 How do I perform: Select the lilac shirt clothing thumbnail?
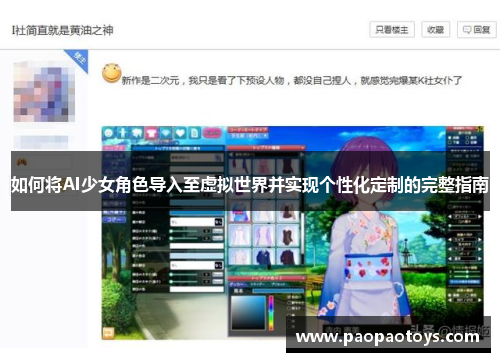[263, 235]
